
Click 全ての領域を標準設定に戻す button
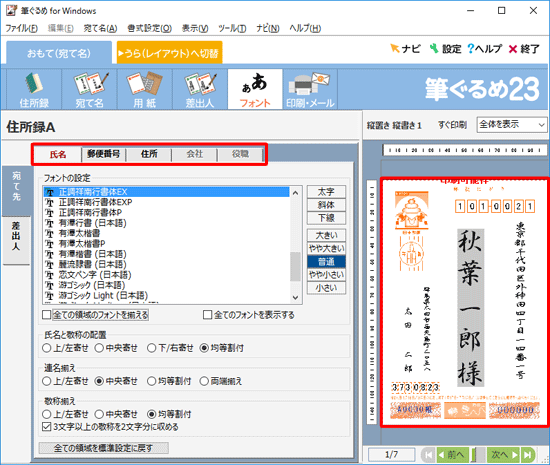click(x=103, y=448)
